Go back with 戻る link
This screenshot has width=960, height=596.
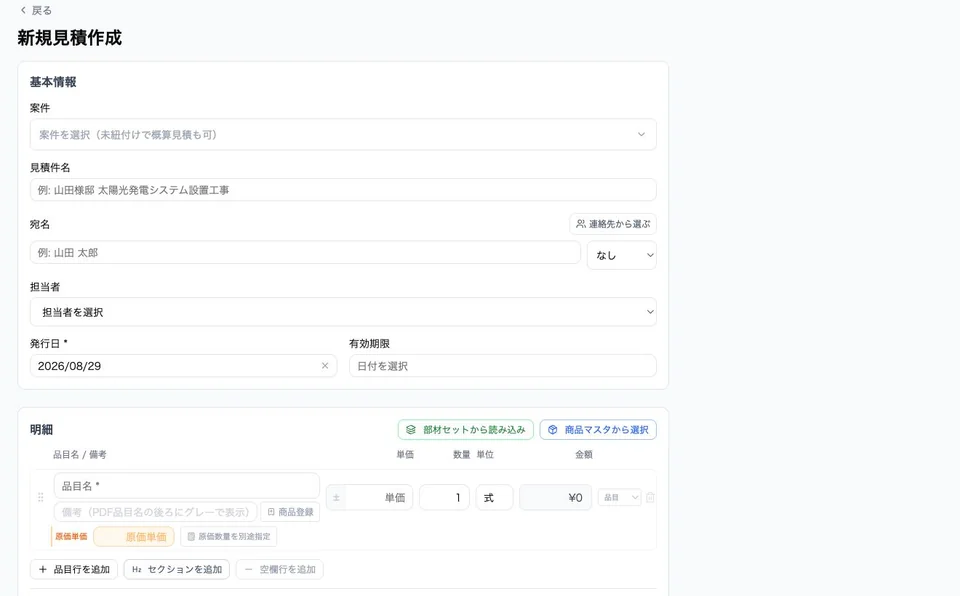(36, 10)
